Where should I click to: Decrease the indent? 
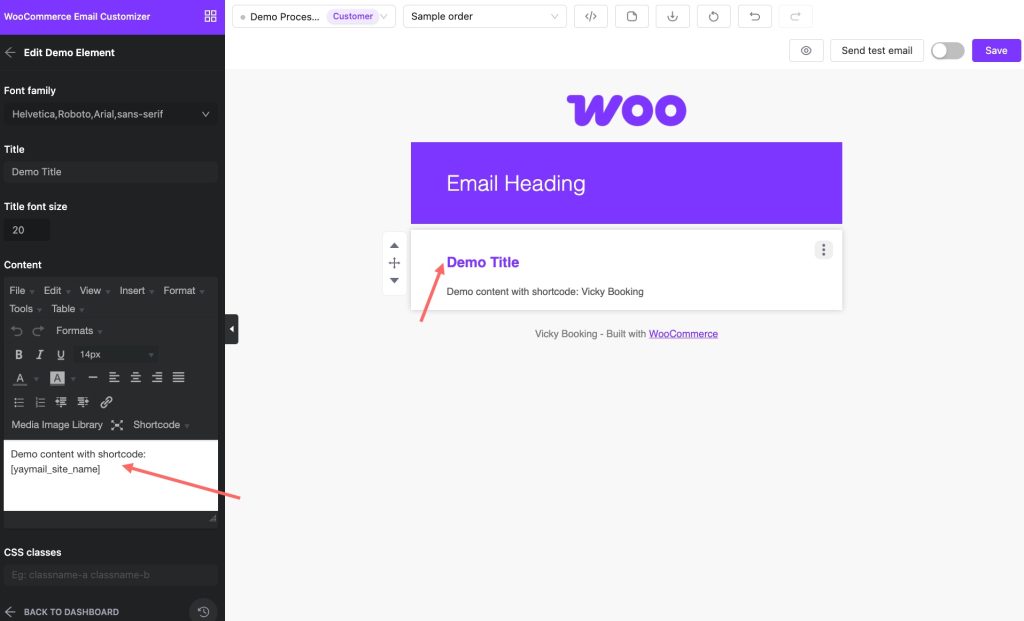click(61, 402)
